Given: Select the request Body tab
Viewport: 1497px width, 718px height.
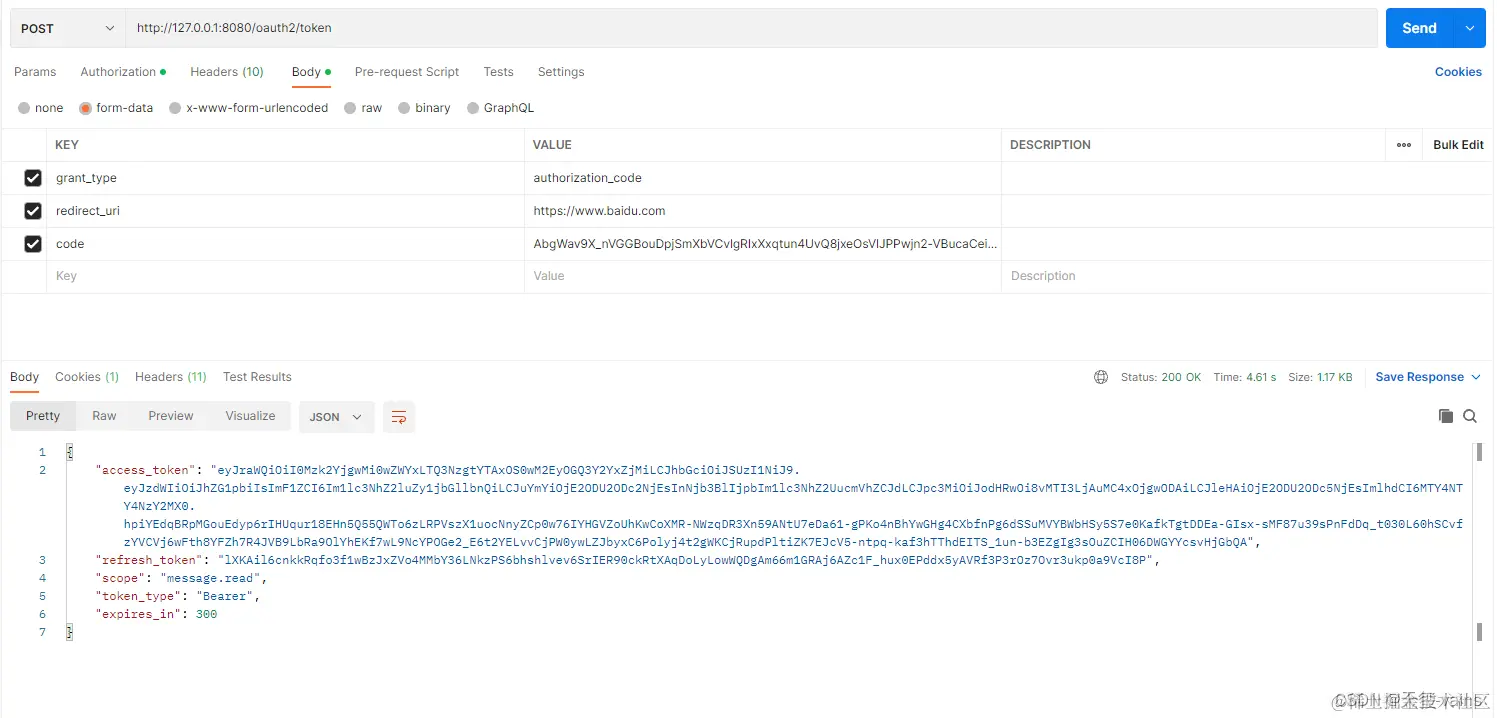Looking at the screenshot, I should pos(311,72).
